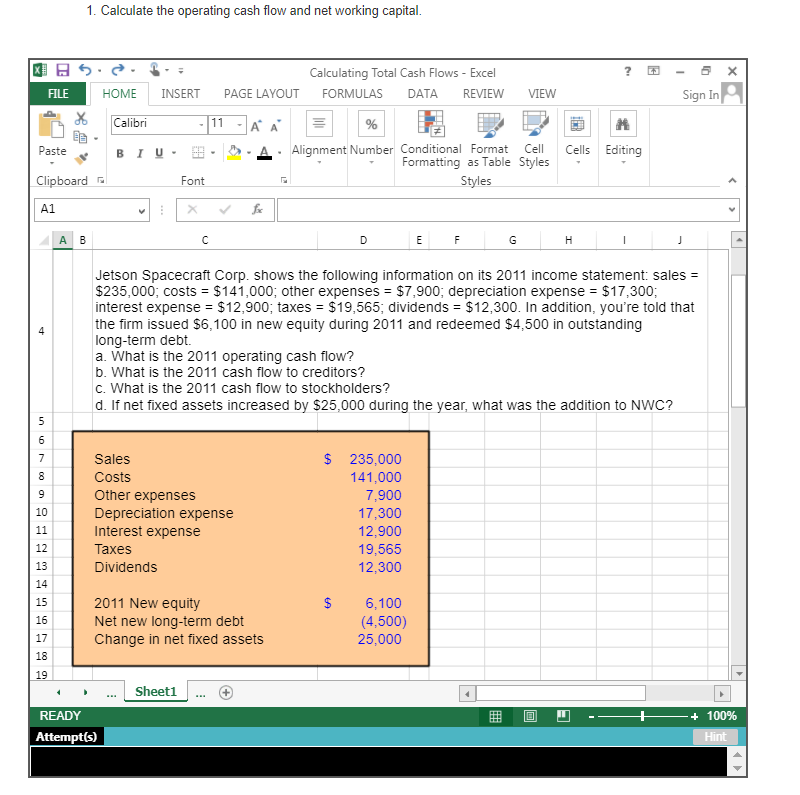Screen dimensions: 800x795
Task: Click the Hint button
Action: click(715, 737)
